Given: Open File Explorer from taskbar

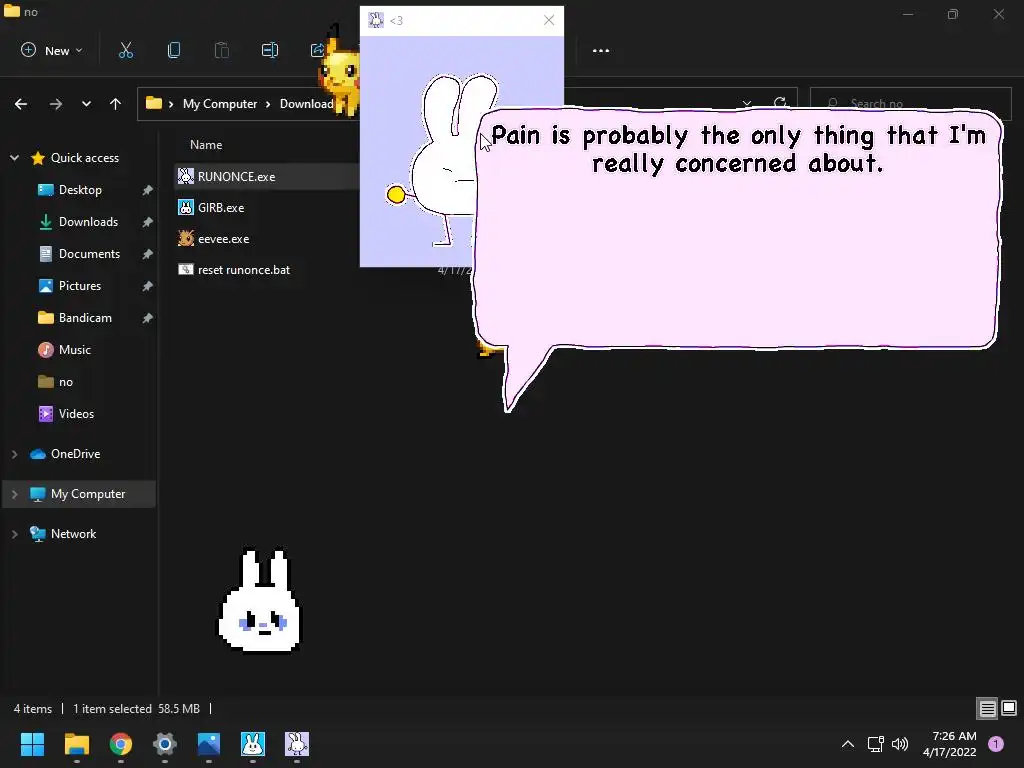Looking at the screenshot, I should 76,744.
